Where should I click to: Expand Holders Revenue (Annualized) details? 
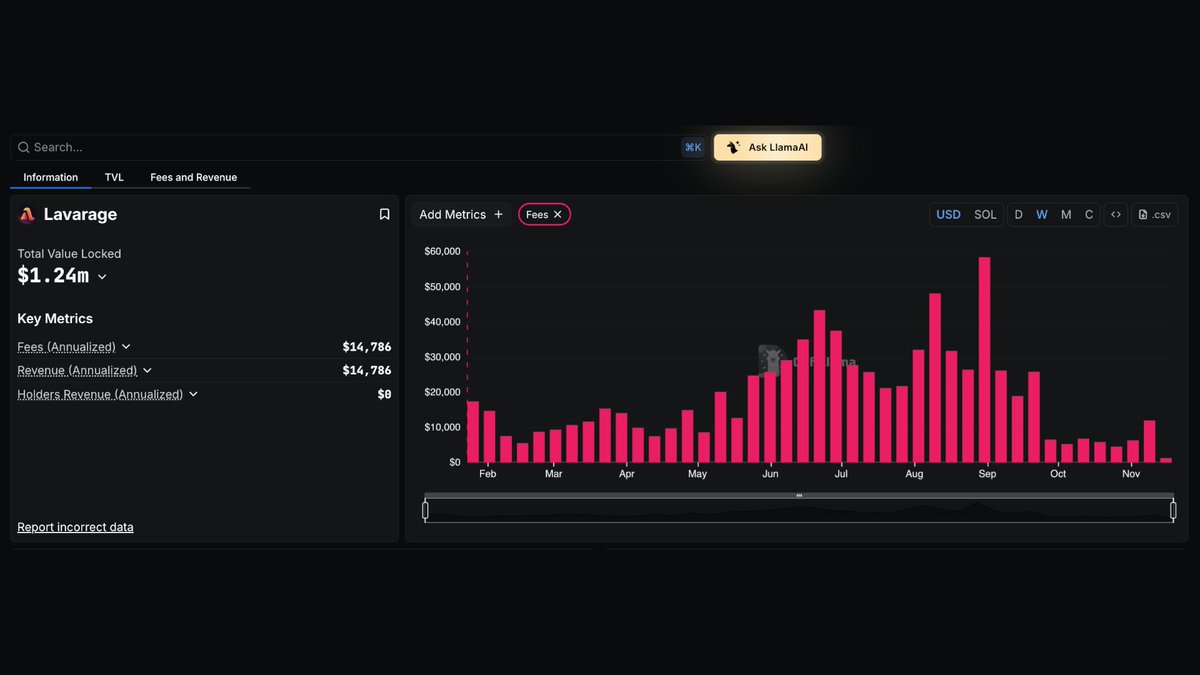pyautogui.click(x=194, y=394)
